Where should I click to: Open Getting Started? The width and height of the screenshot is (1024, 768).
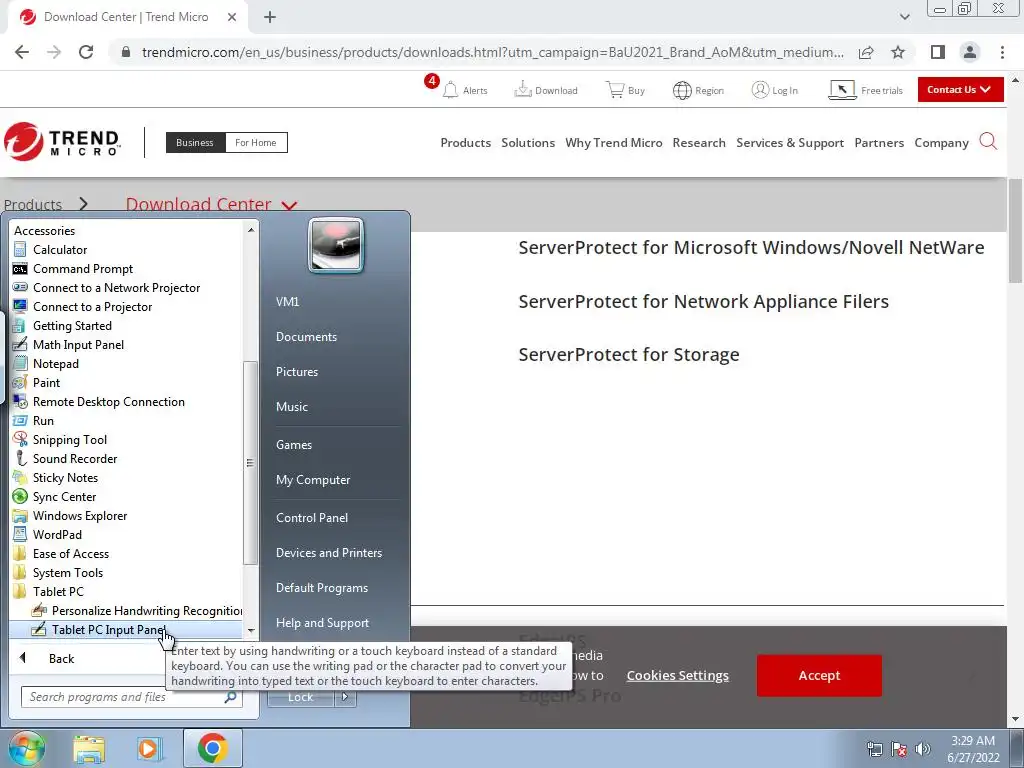(x=72, y=325)
